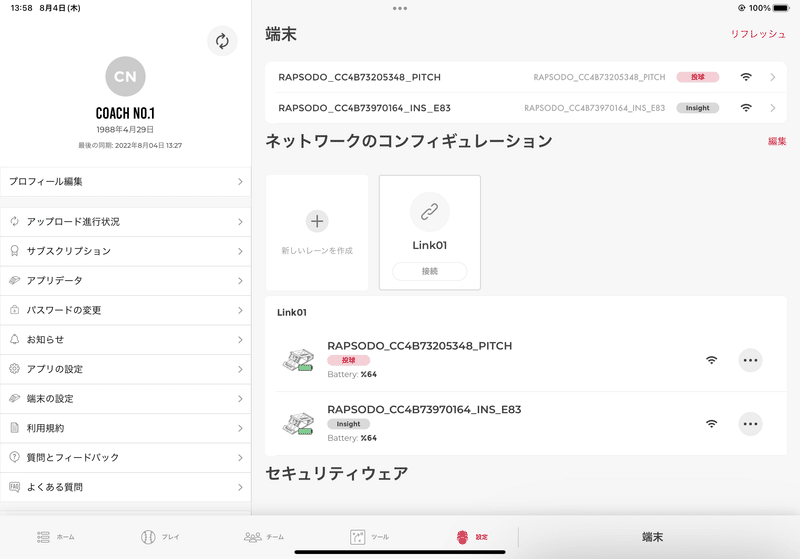
Task: Click the アプリの設定 gear icon
Action: coord(14,369)
